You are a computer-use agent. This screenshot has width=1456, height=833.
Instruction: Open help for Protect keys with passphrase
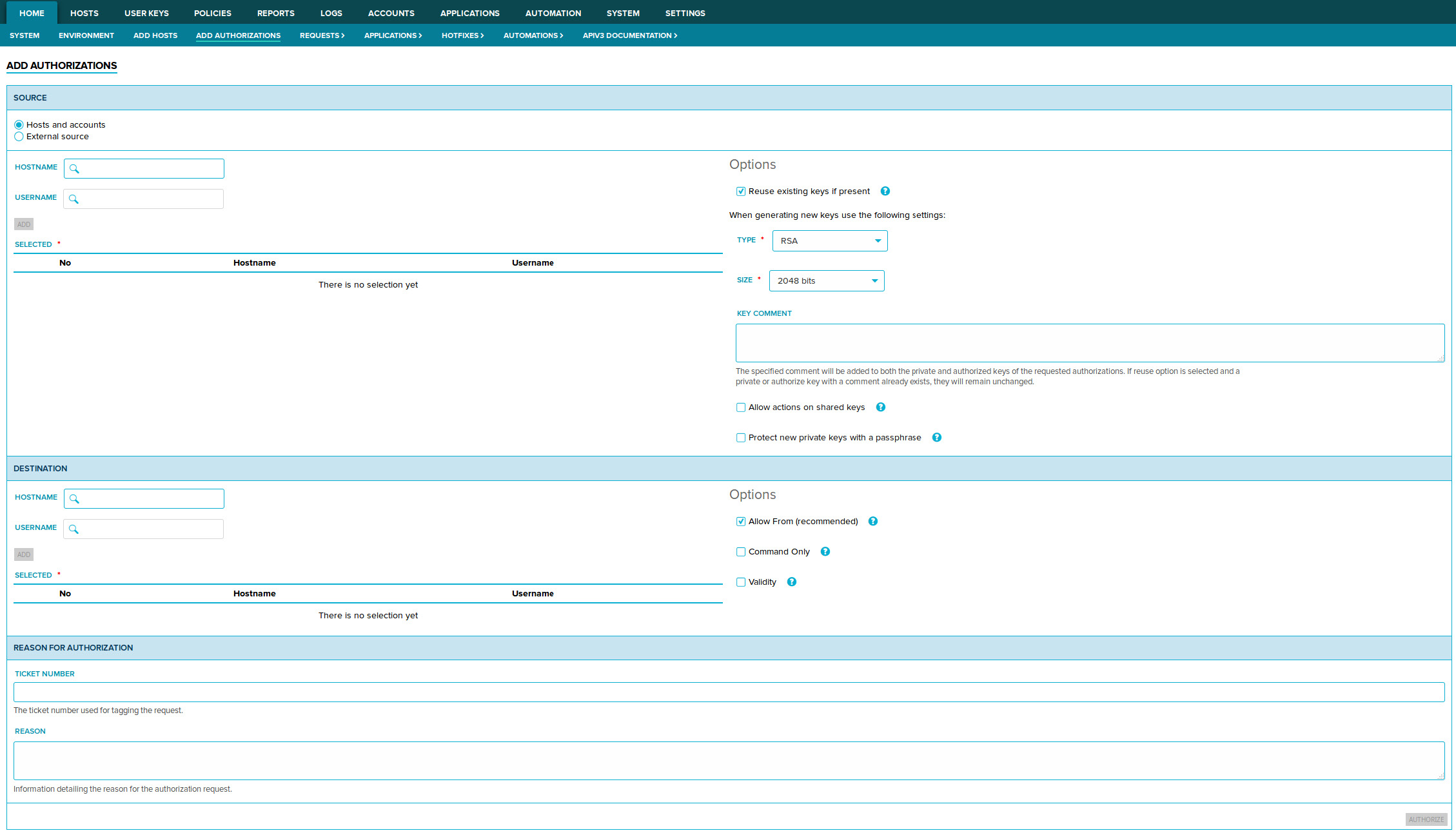(937, 437)
